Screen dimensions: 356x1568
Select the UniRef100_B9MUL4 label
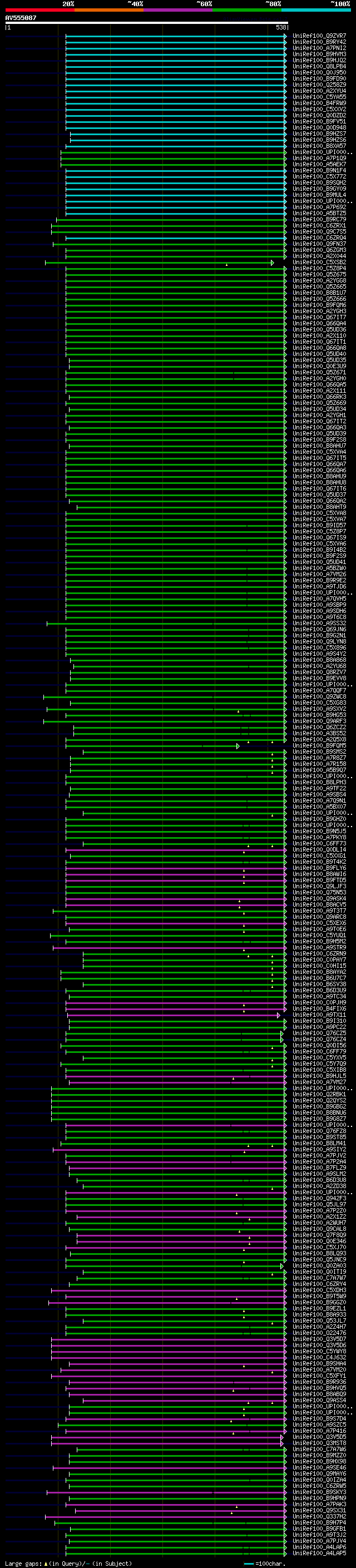coord(319,195)
